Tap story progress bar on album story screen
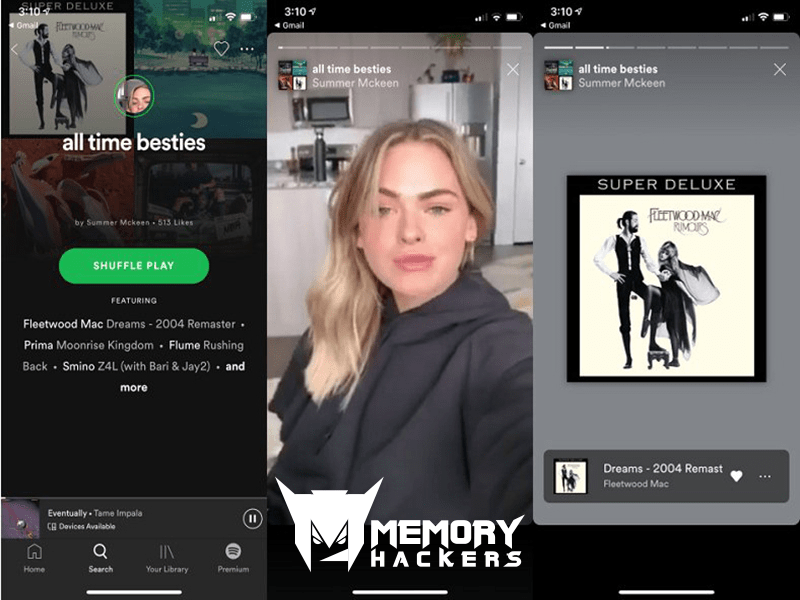This screenshot has height=600, width=800. tap(666, 47)
